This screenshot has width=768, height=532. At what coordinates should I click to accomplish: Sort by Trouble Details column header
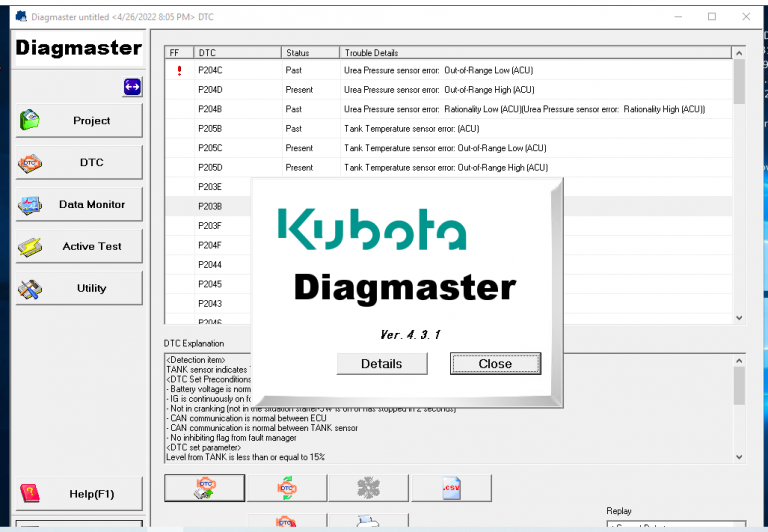(535, 52)
